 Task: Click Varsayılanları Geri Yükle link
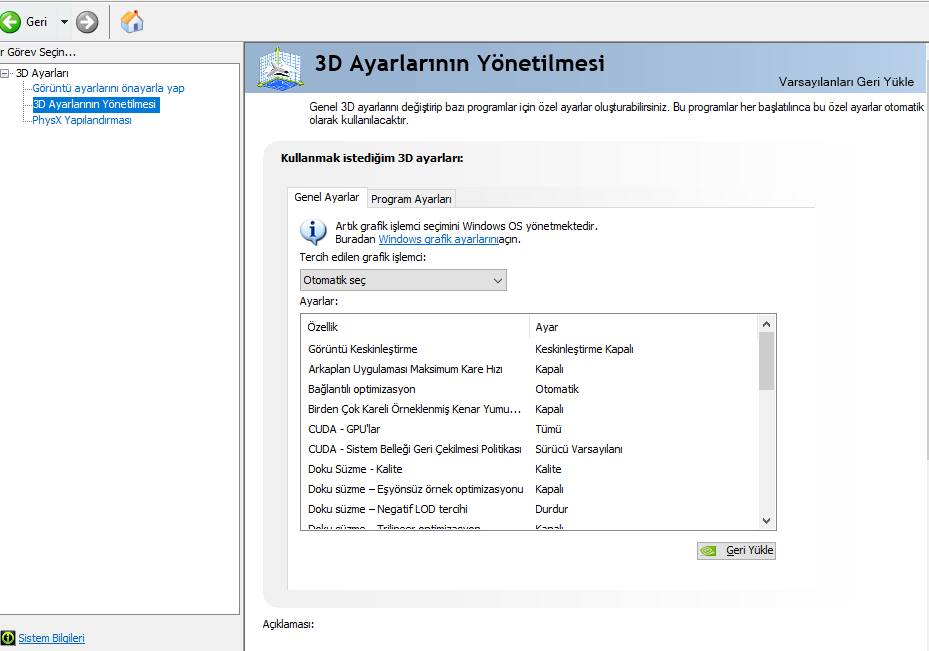click(845, 82)
